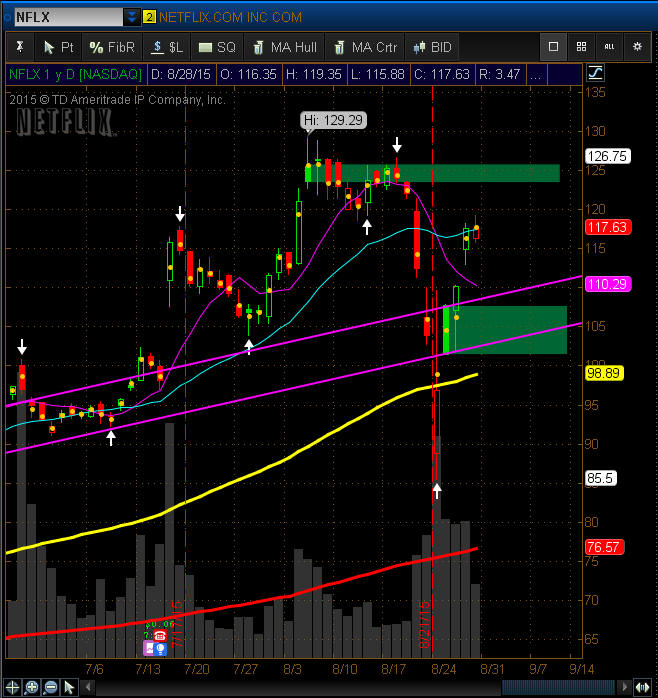Click the 126.75 white price label
658x698 pixels.
click(607, 156)
